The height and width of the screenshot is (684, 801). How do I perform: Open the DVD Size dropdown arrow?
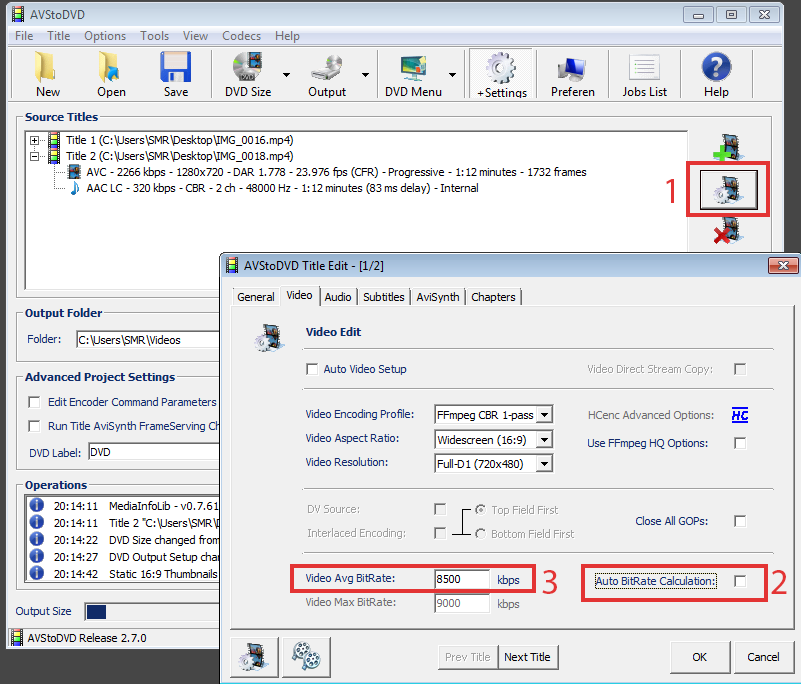click(x=287, y=75)
